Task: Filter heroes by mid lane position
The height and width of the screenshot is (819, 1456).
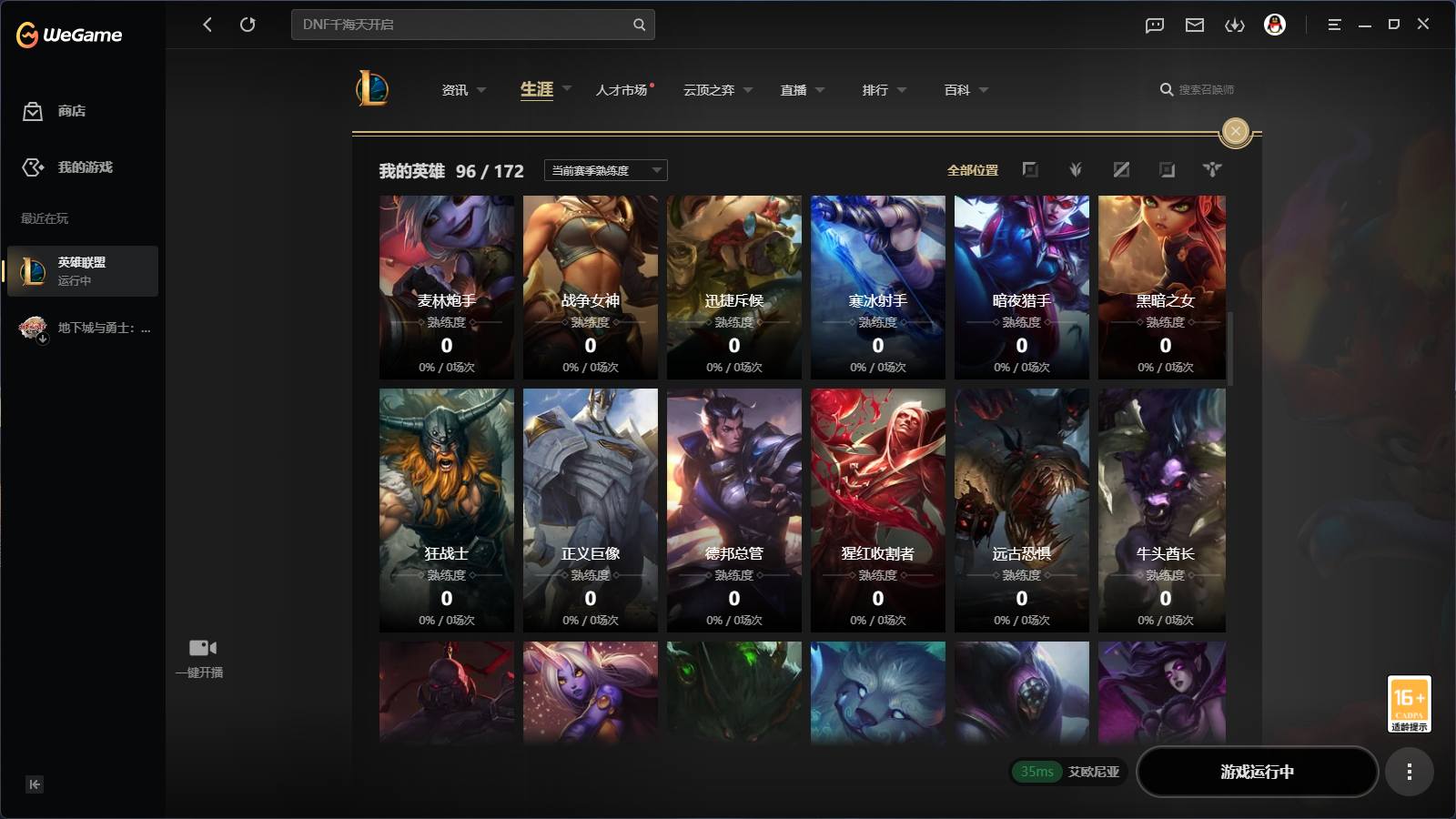Action: pos(1121,169)
